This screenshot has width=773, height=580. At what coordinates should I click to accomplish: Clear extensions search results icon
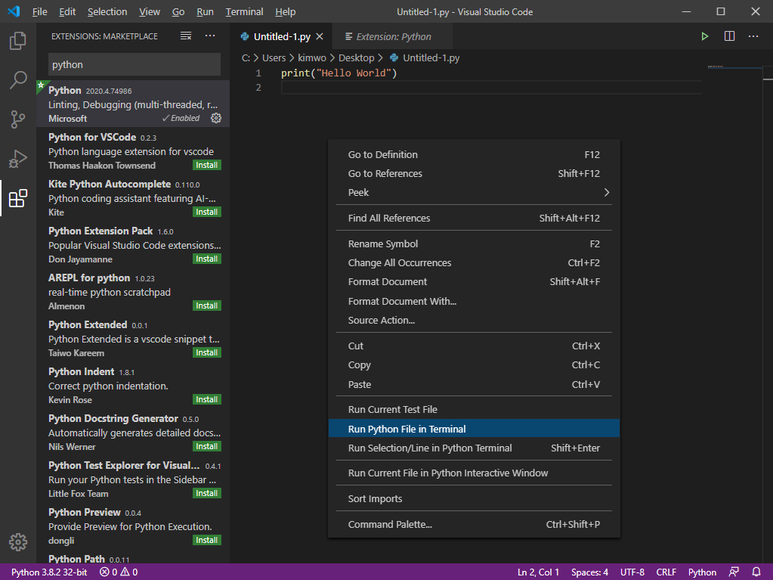click(x=186, y=36)
